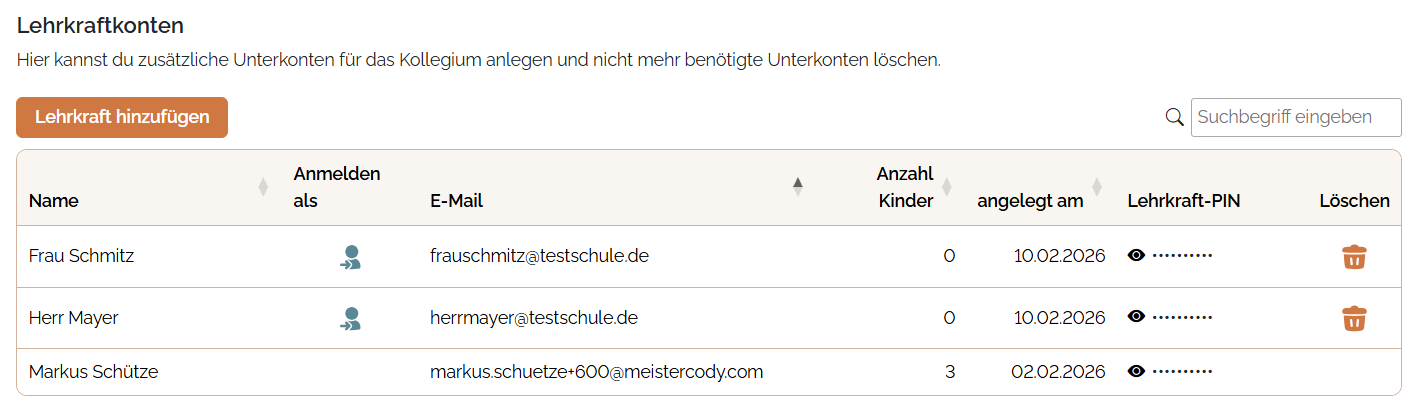The height and width of the screenshot is (417, 1414).
Task: Show Frau Schmitz's Lehrkraft-PIN
Action: (x=1136, y=256)
